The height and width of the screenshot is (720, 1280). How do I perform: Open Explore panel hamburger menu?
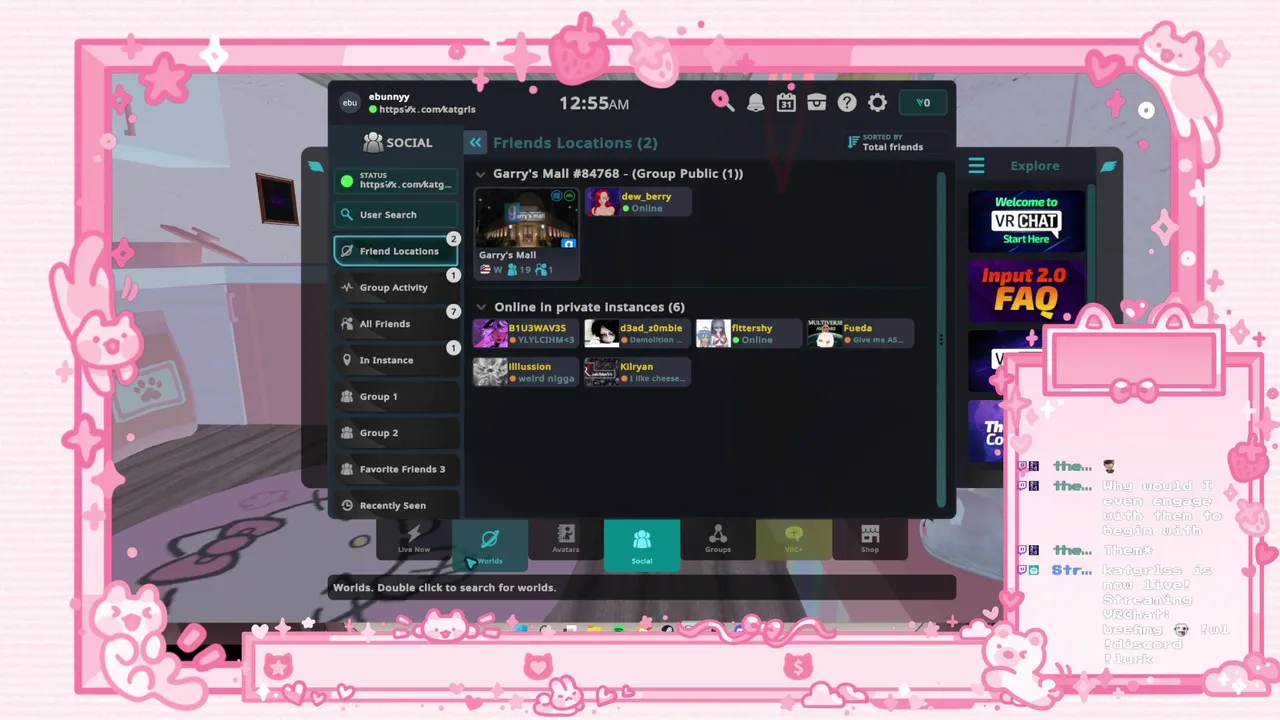[977, 166]
